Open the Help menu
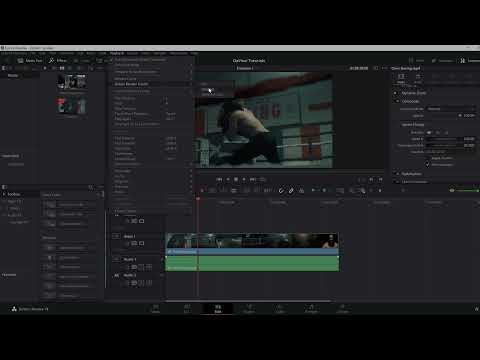The width and height of the screenshot is (480, 360). 194,53
